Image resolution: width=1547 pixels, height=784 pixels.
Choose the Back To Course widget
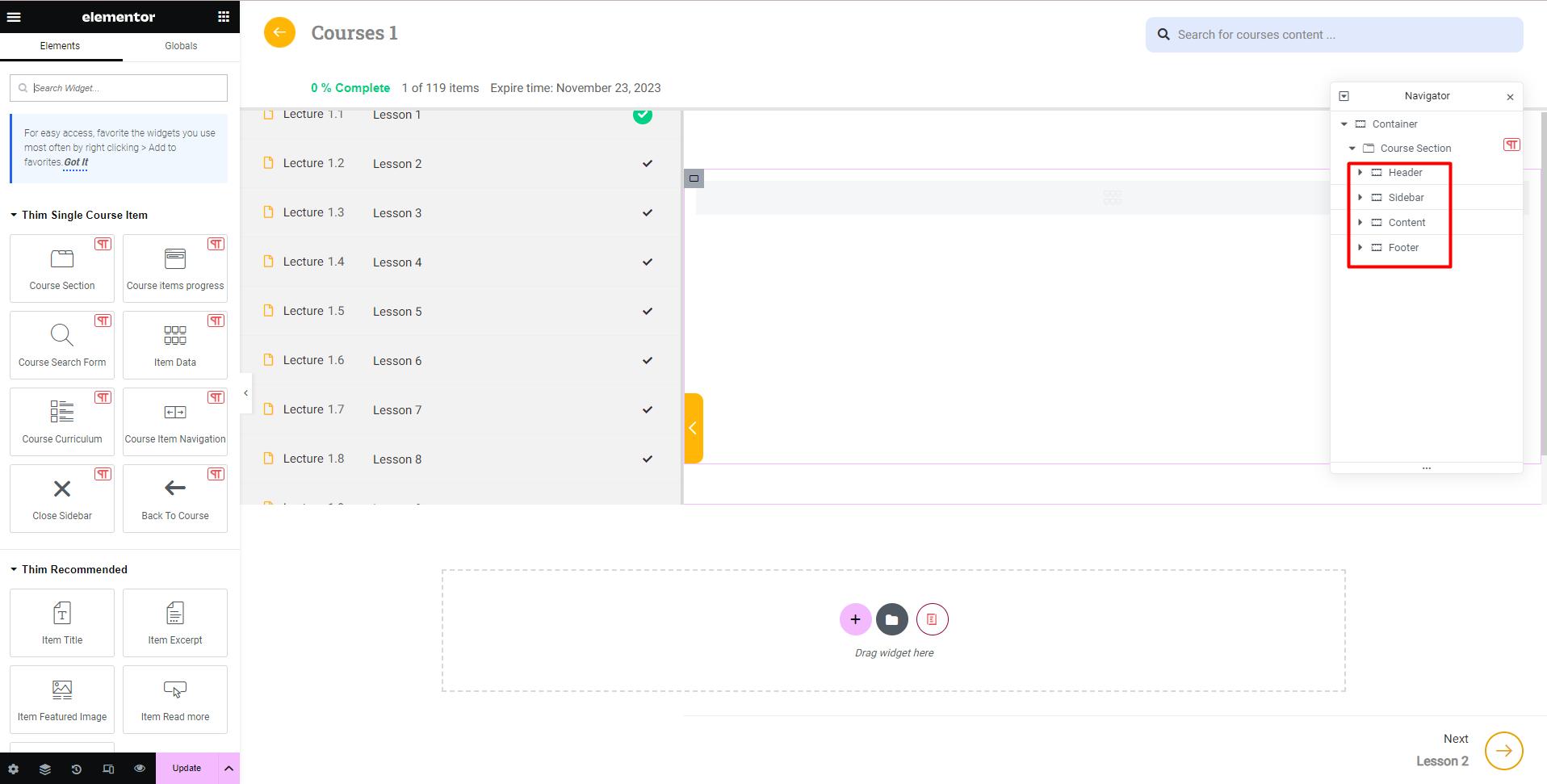175,498
